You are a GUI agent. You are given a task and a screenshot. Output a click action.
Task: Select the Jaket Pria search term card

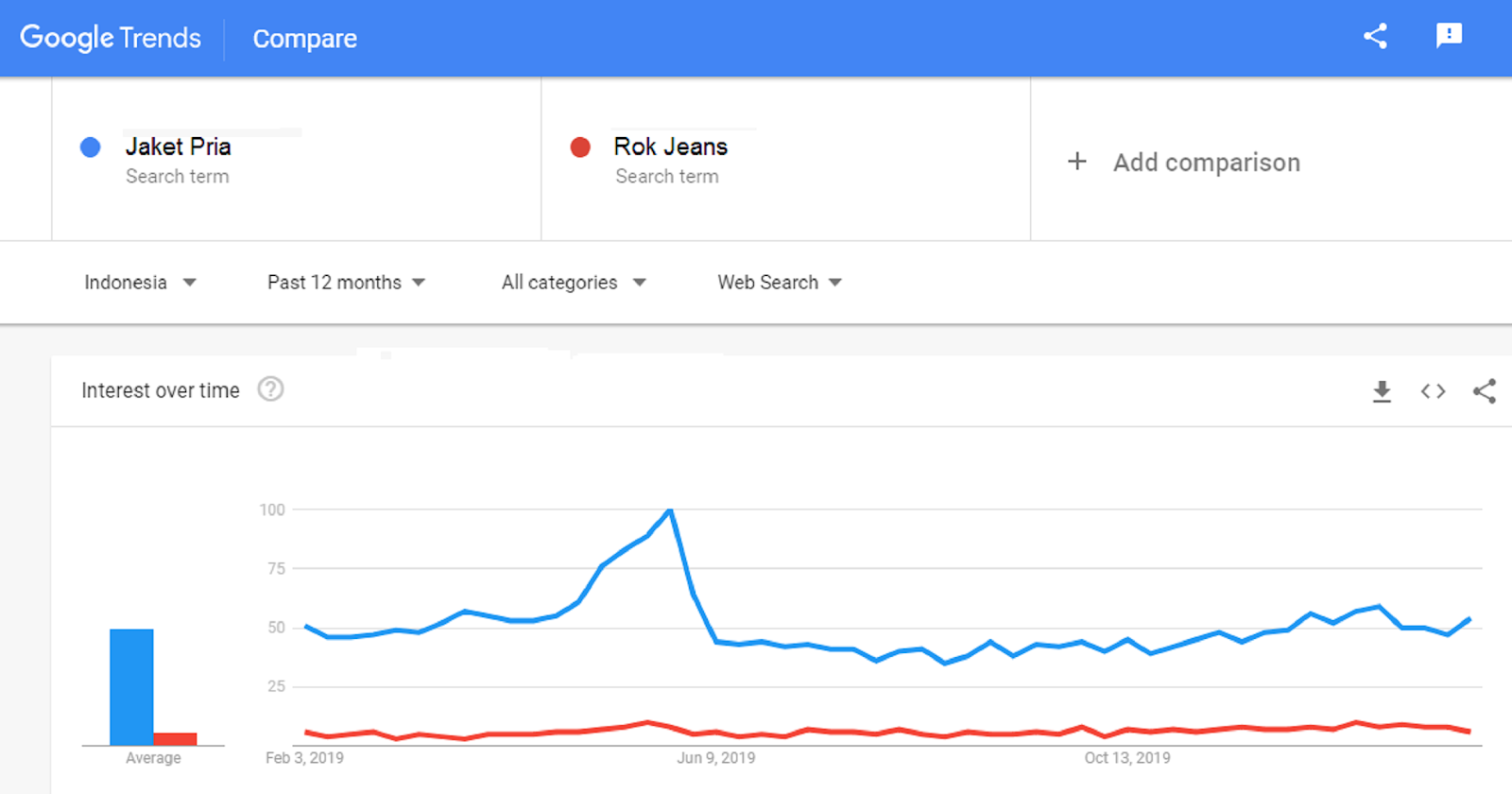point(180,147)
